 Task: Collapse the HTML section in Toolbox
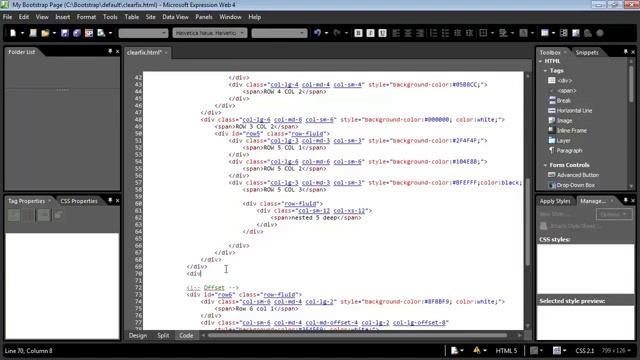point(540,61)
